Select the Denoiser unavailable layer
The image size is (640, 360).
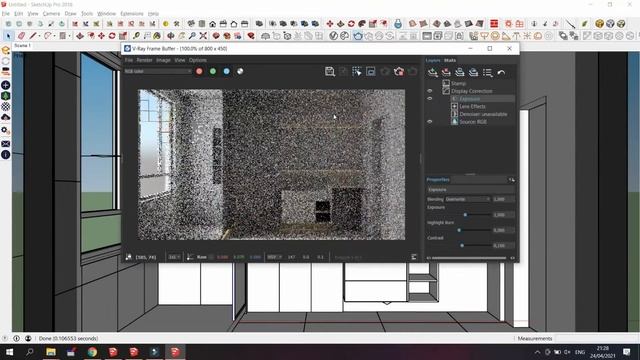(483, 114)
